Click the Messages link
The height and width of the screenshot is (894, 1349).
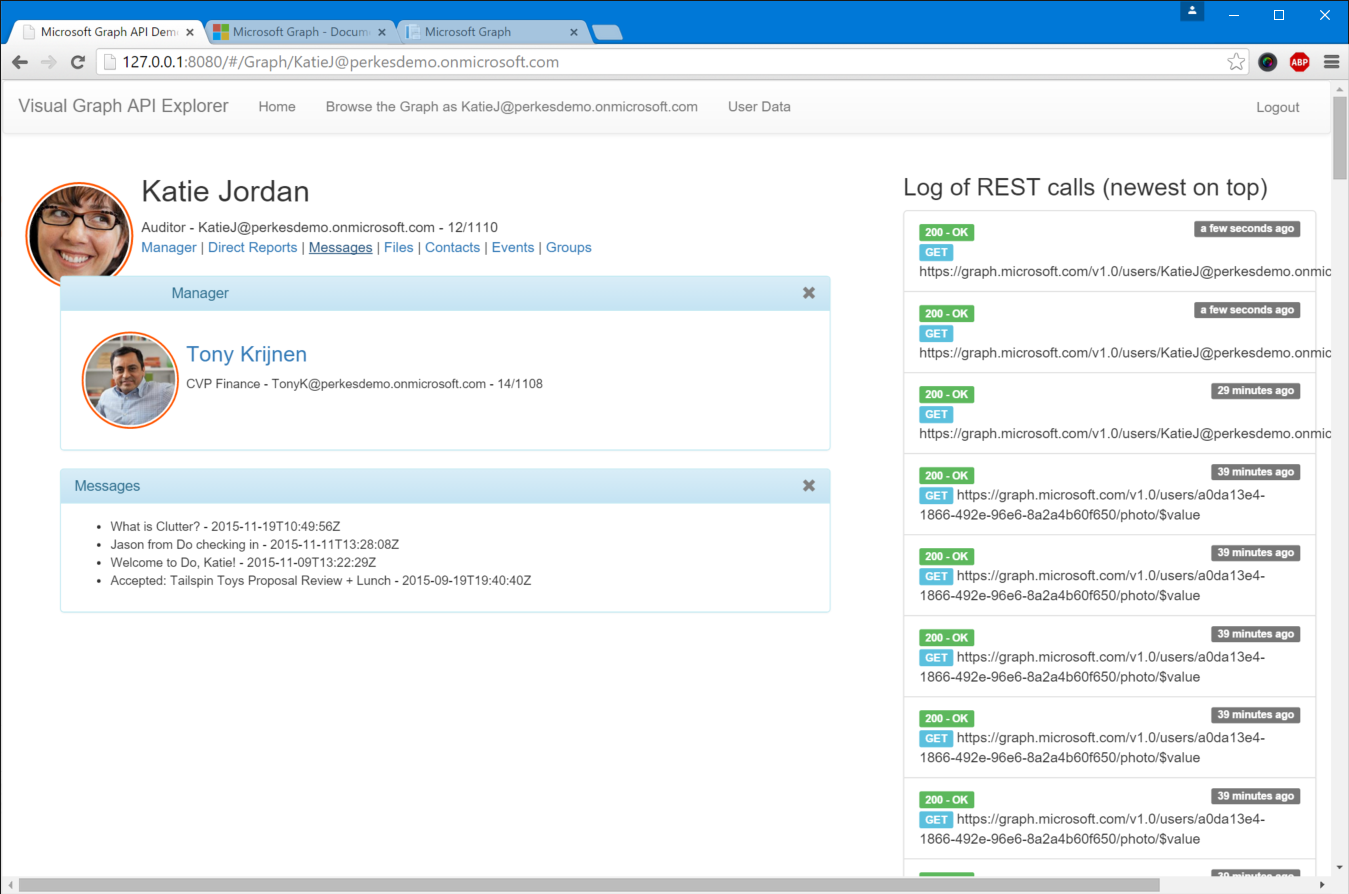(340, 247)
